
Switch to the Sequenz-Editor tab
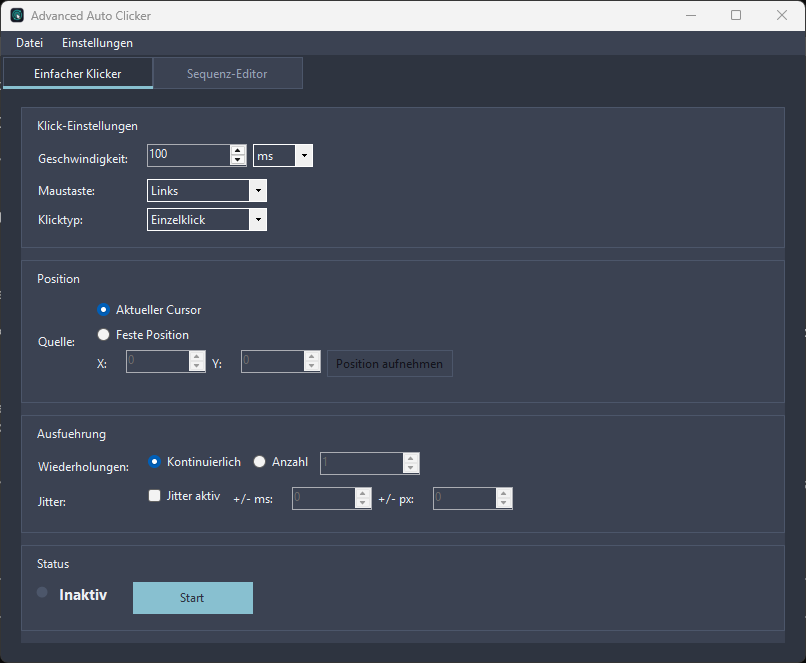tap(227, 73)
